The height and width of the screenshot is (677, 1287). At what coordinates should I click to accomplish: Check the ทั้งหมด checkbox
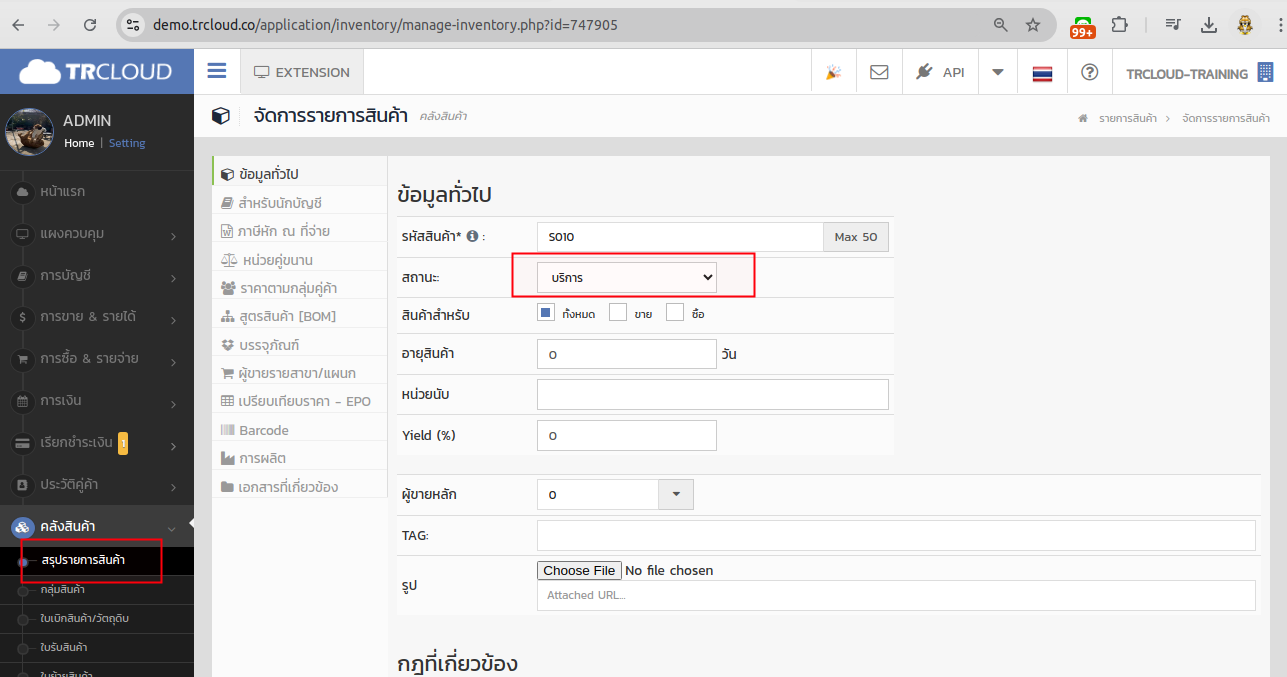[x=545, y=313]
